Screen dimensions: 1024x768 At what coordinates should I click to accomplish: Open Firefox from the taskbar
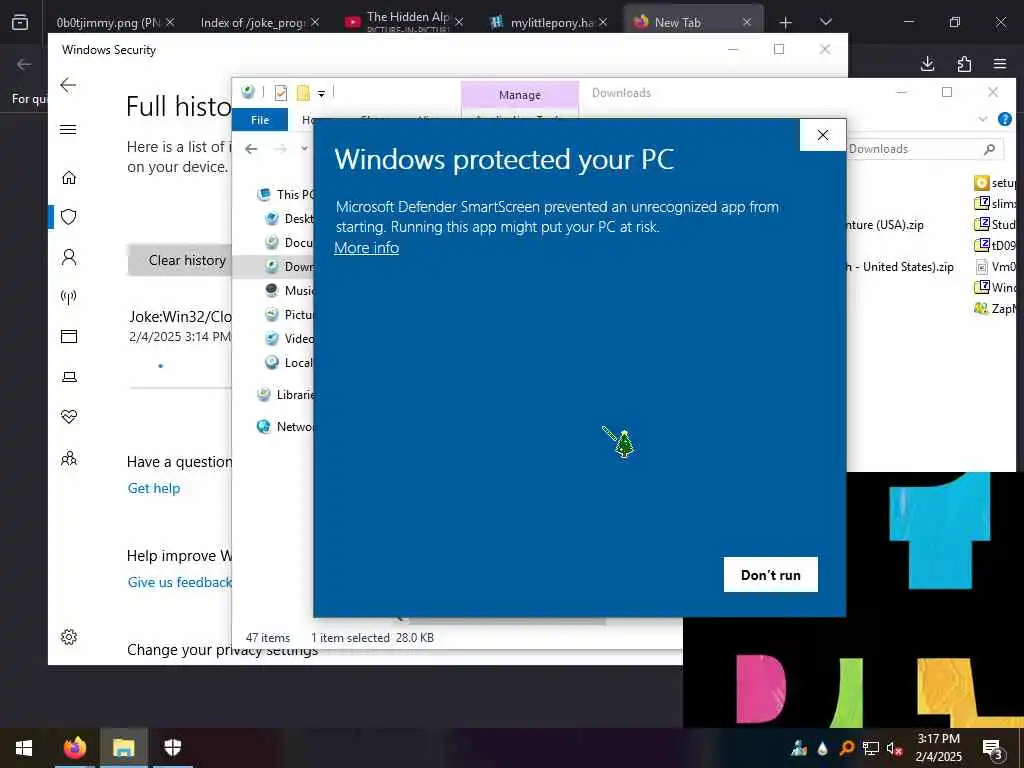(x=74, y=748)
